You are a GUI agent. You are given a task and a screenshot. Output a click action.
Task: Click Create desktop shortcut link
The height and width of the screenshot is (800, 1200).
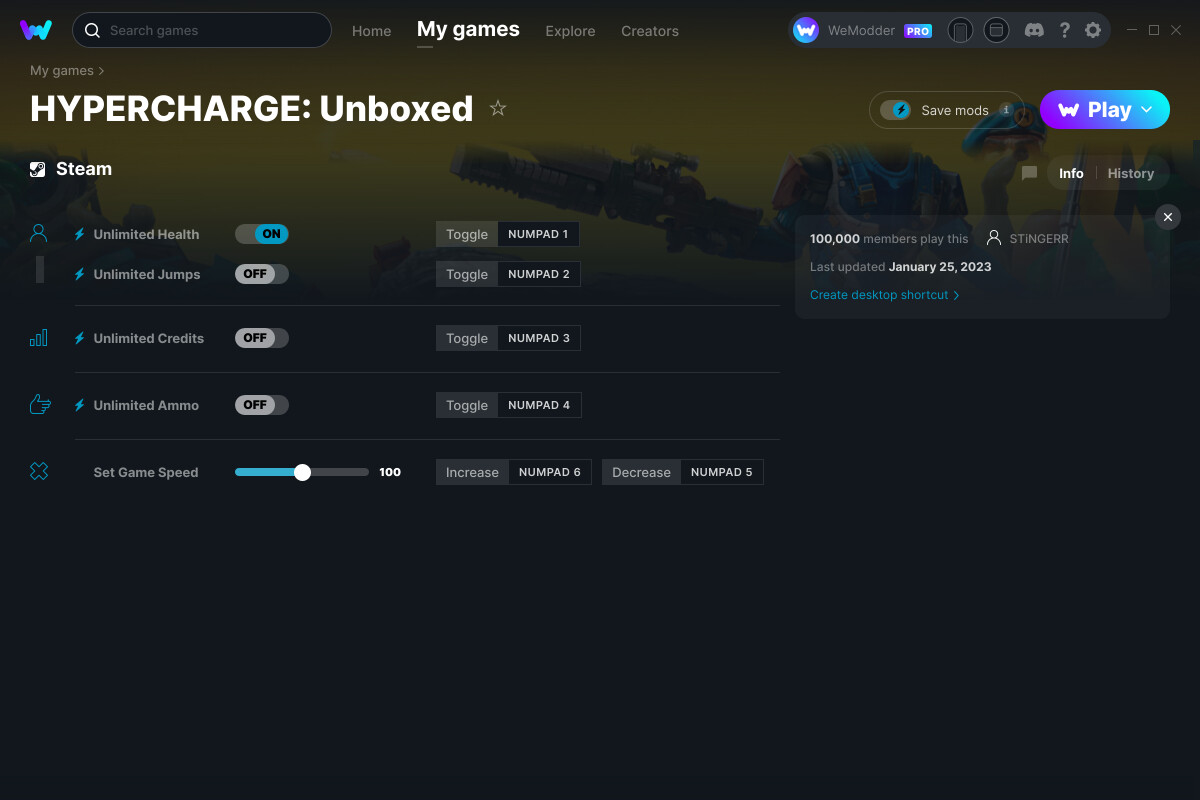[884, 295]
